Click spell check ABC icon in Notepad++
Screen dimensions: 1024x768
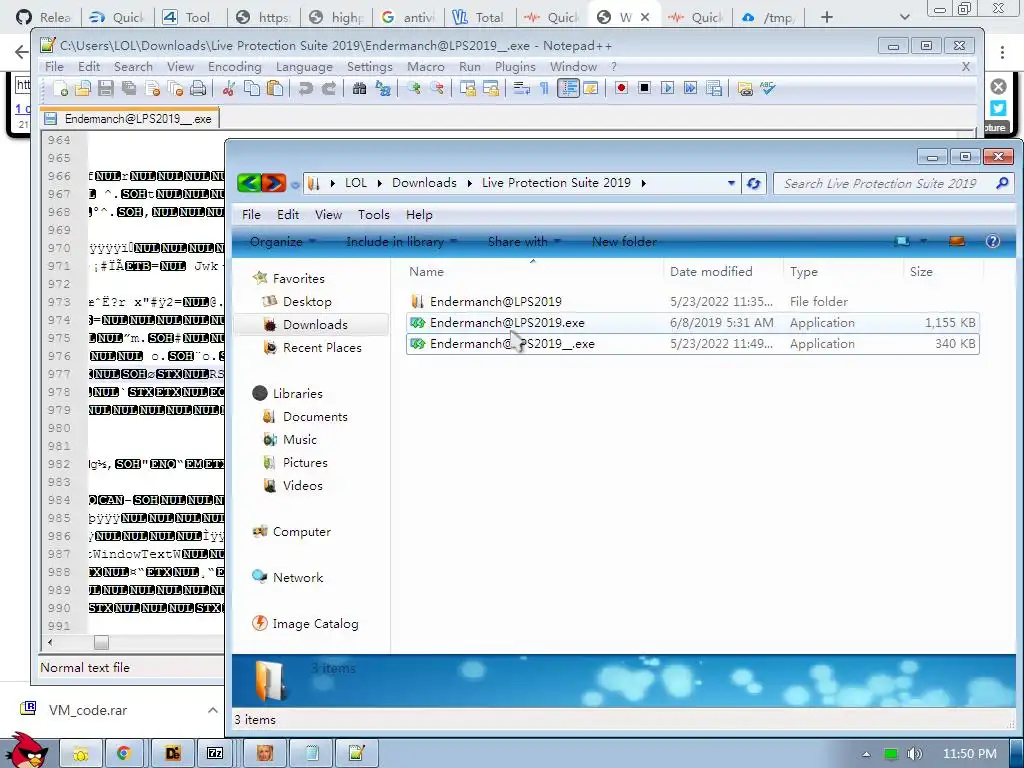(767, 88)
